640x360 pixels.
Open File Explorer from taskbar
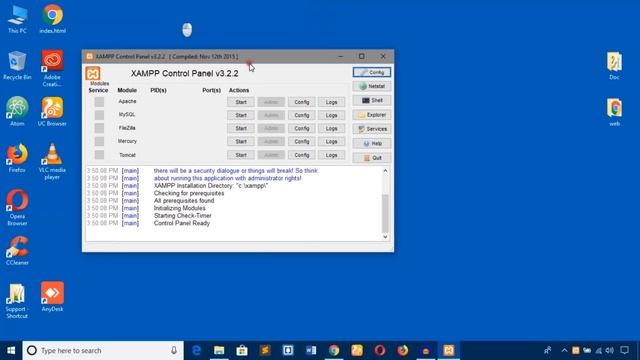[219, 351]
